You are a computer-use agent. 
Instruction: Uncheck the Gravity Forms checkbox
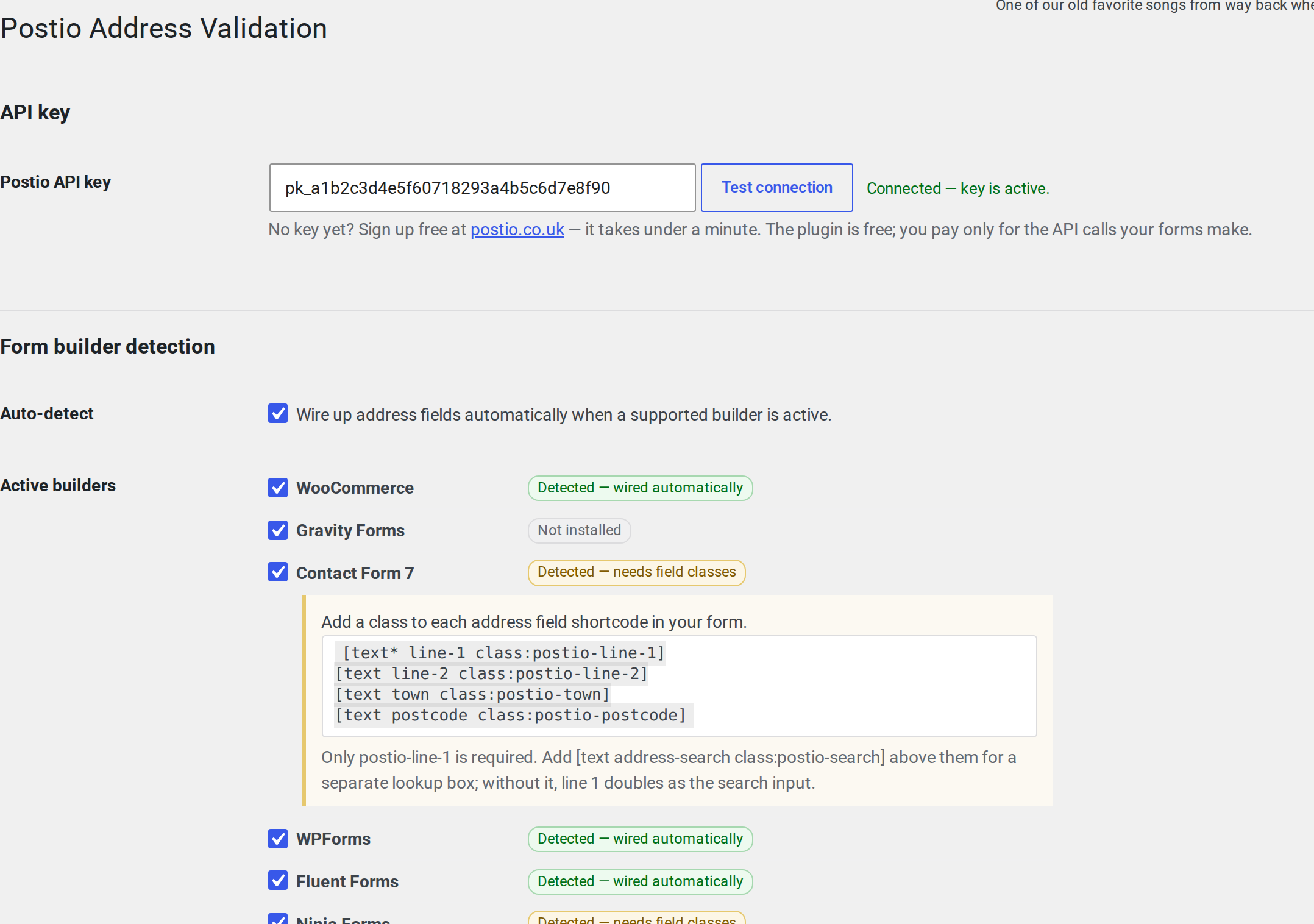(278, 530)
